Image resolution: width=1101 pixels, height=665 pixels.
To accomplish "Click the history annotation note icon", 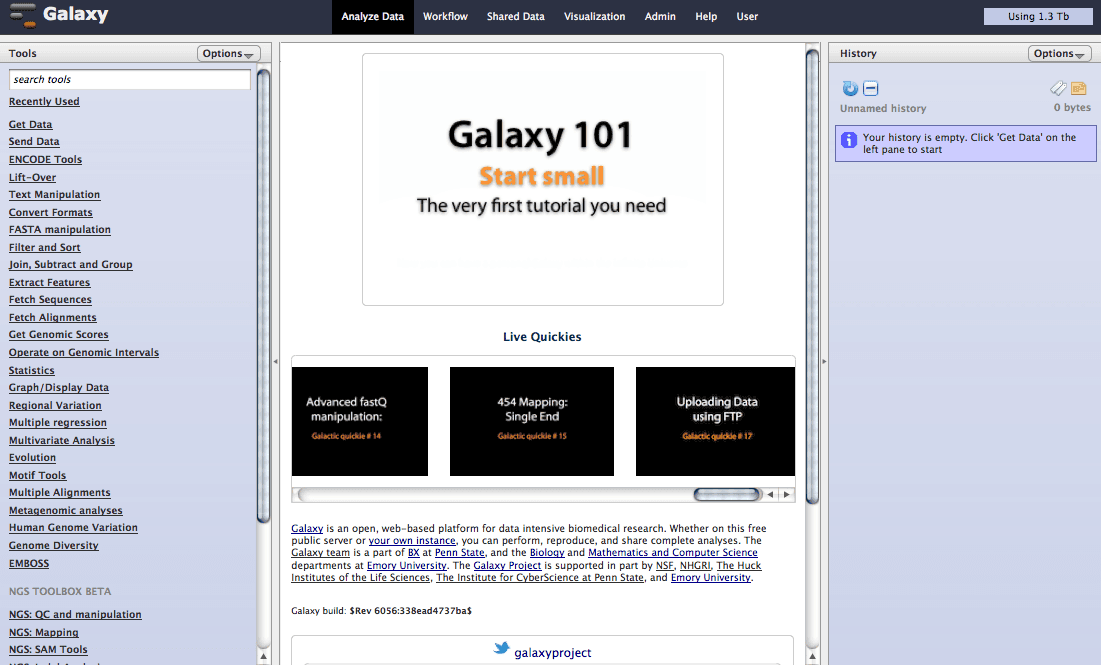I will [1079, 88].
